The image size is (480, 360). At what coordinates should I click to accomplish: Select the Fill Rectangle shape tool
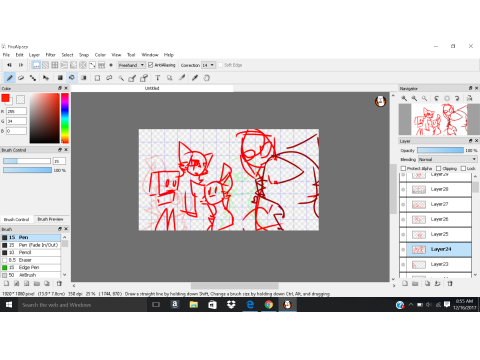coord(60,78)
